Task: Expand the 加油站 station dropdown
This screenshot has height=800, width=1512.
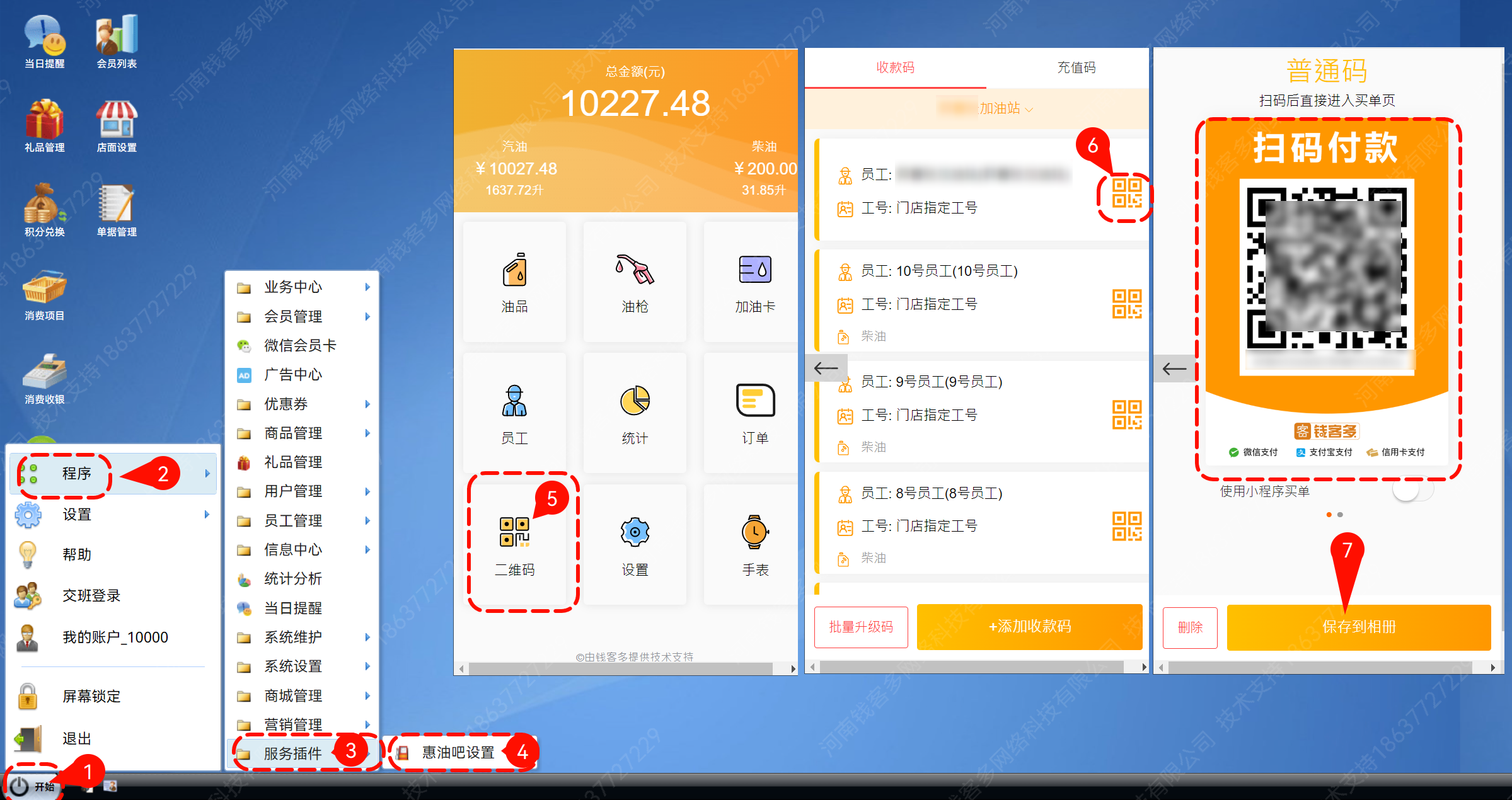Action: coord(1006,109)
